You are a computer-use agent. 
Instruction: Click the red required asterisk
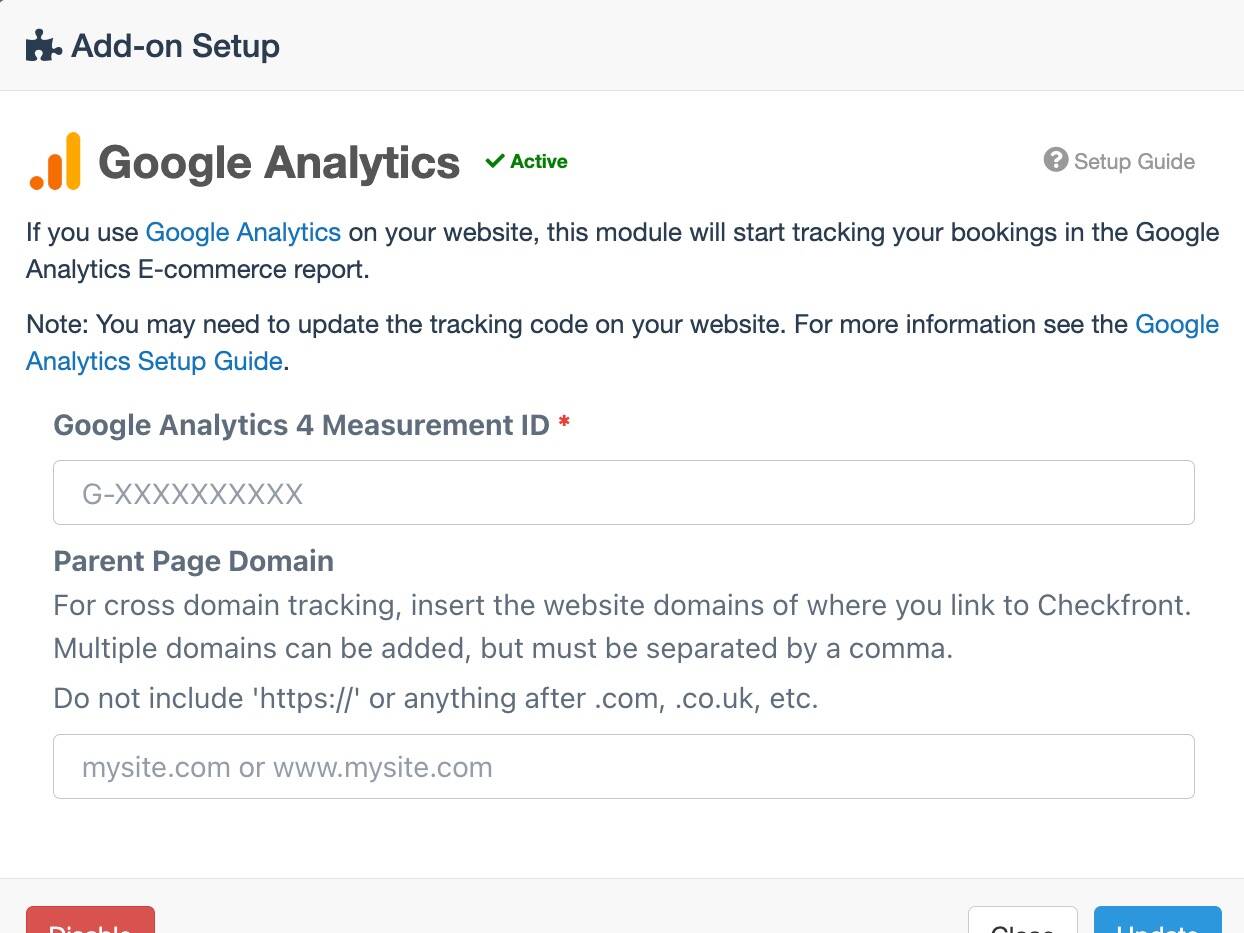[x=564, y=424]
